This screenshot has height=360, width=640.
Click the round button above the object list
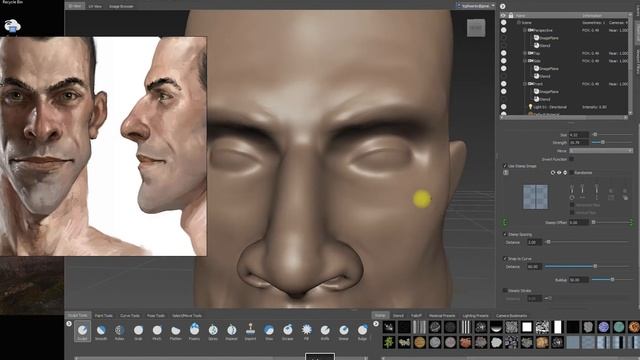[503, 6]
